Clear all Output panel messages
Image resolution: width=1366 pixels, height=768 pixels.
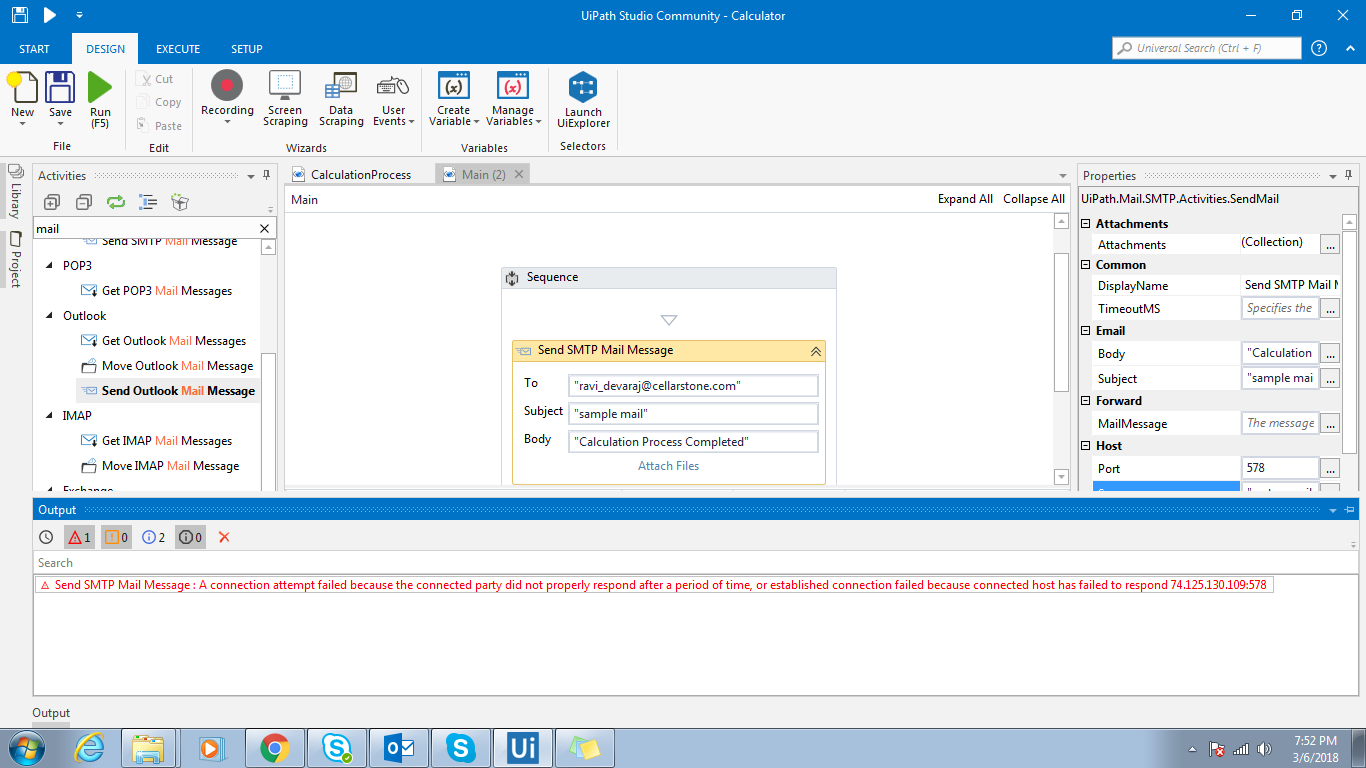(224, 537)
